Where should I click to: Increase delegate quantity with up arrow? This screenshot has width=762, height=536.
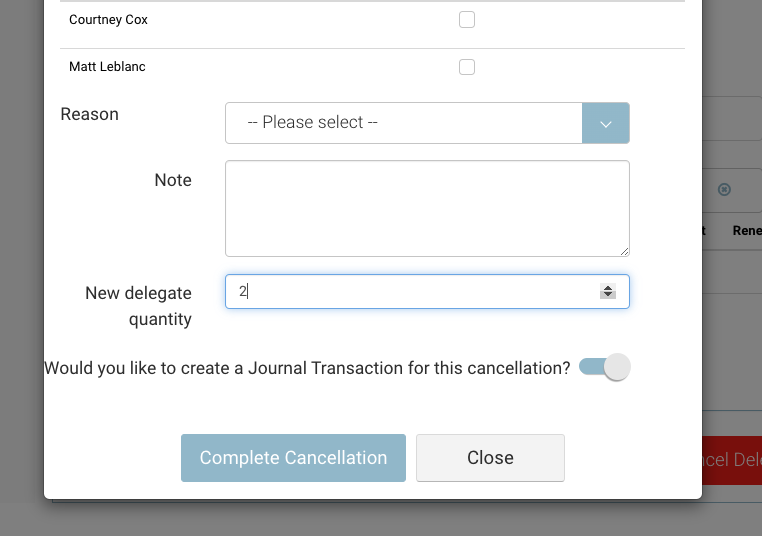(x=607, y=287)
